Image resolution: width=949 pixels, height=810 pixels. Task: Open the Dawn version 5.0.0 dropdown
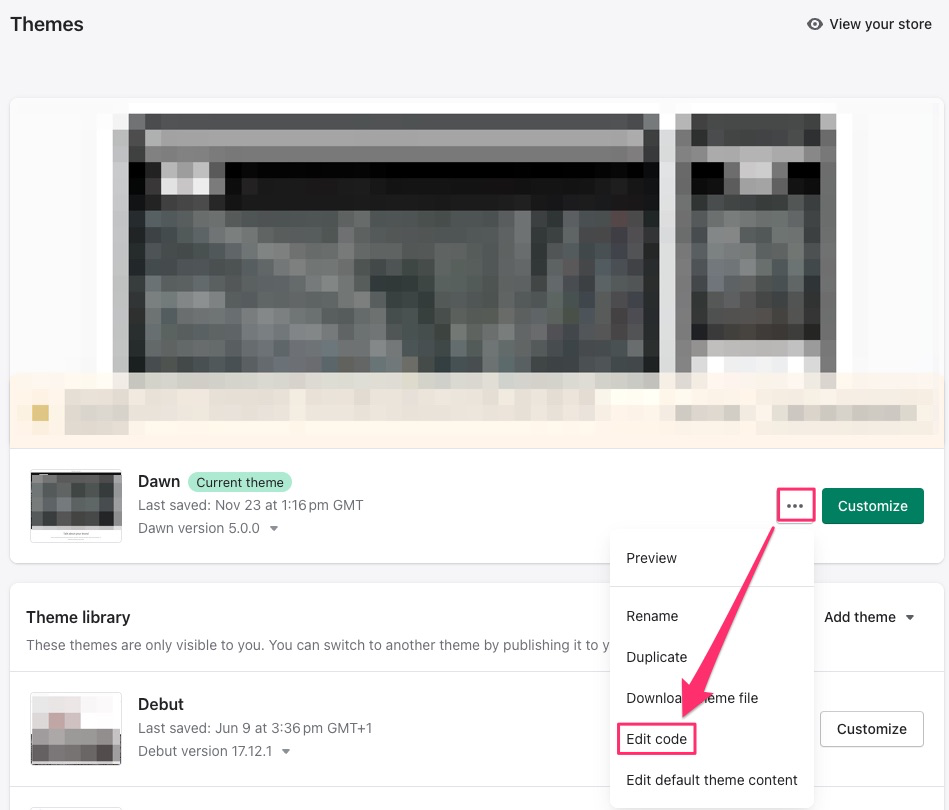[x=208, y=528]
